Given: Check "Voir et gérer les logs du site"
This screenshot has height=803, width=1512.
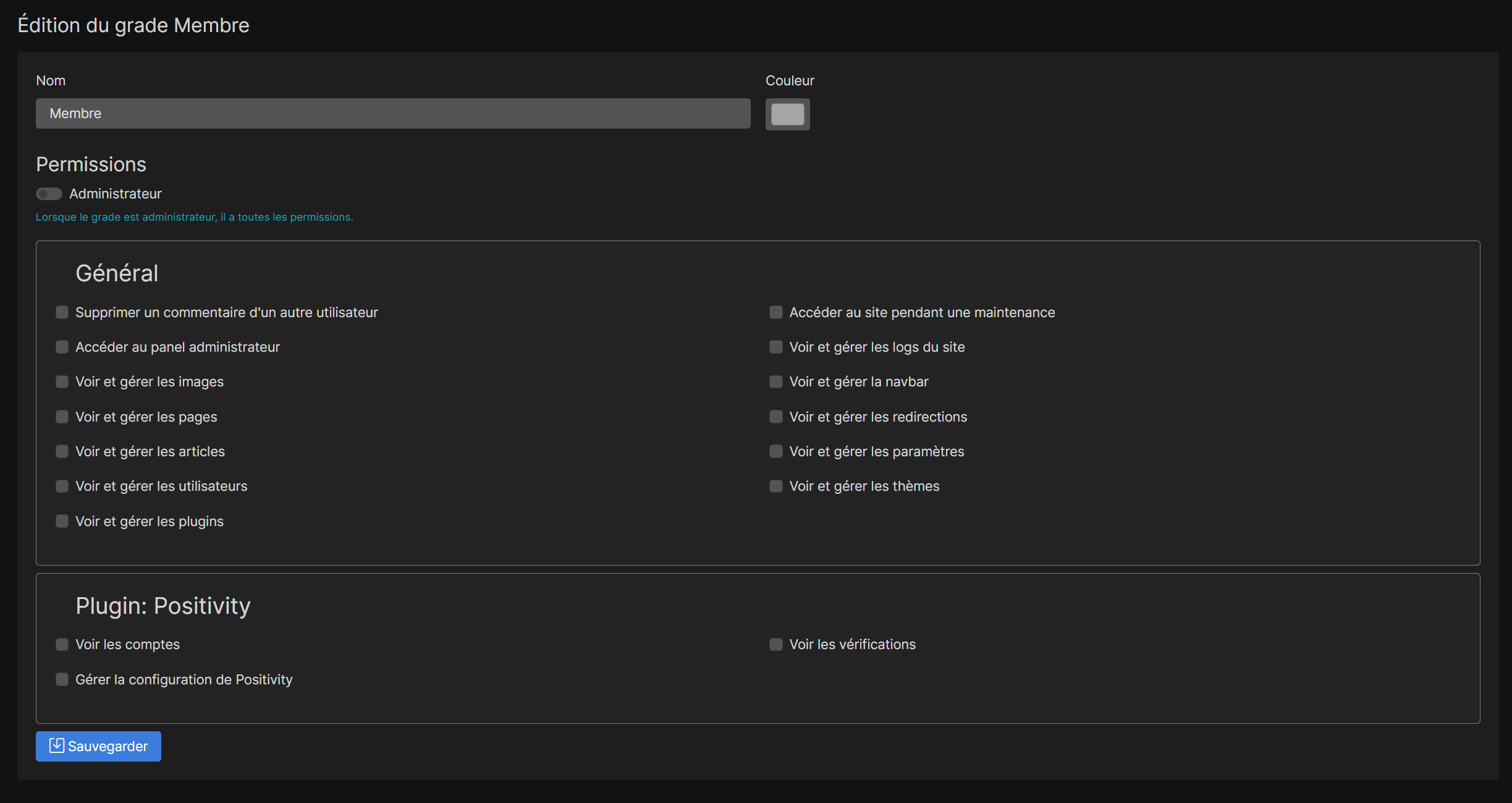Looking at the screenshot, I should (775, 347).
